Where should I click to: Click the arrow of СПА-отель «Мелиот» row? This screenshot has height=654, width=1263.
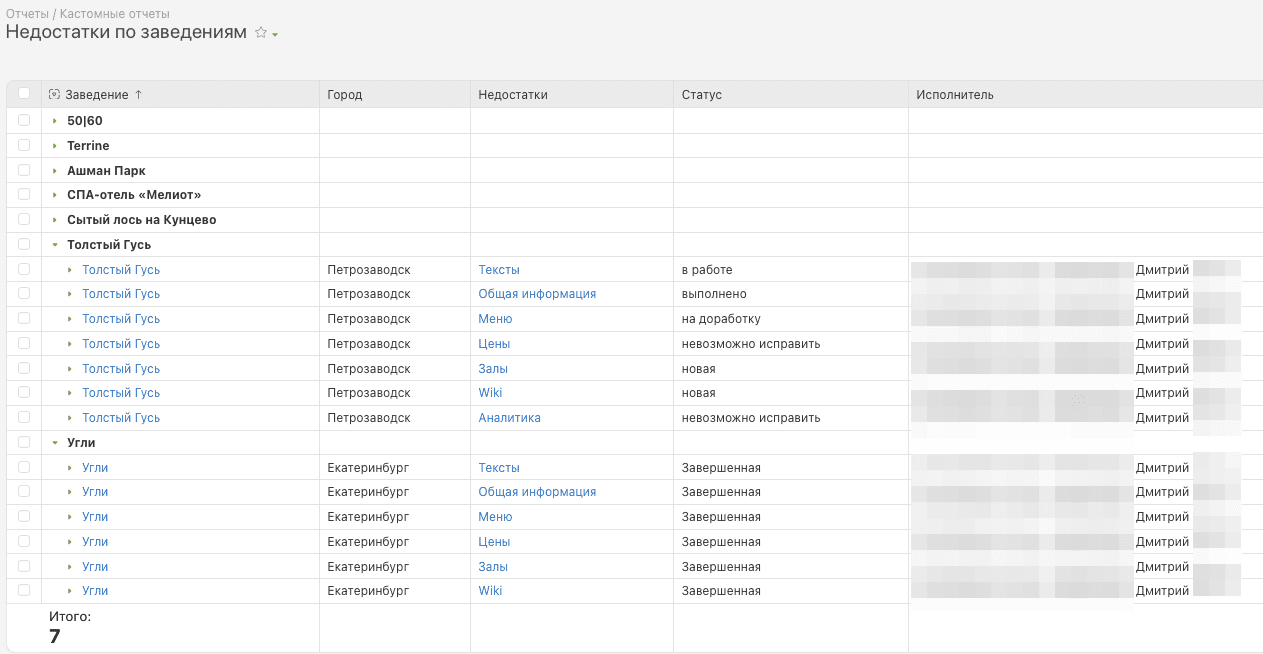55,195
